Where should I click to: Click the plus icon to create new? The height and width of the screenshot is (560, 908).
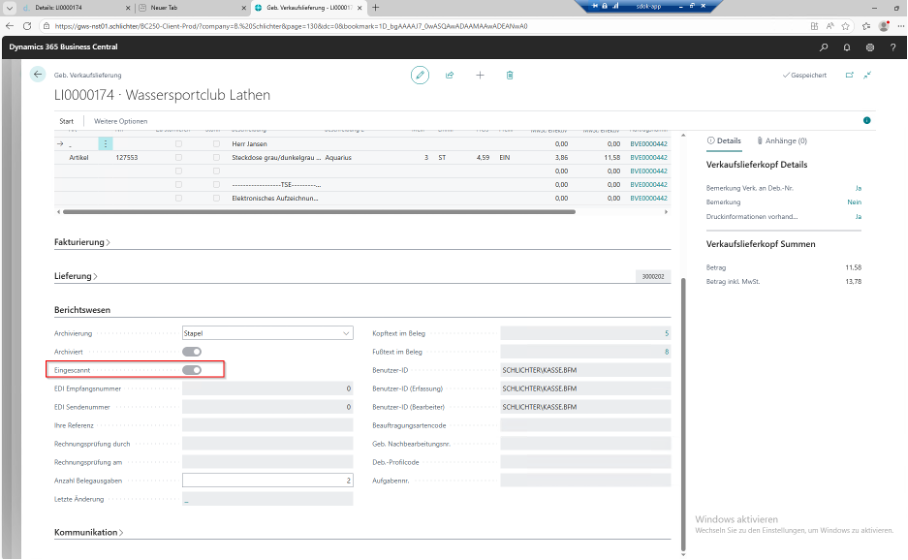[480, 75]
